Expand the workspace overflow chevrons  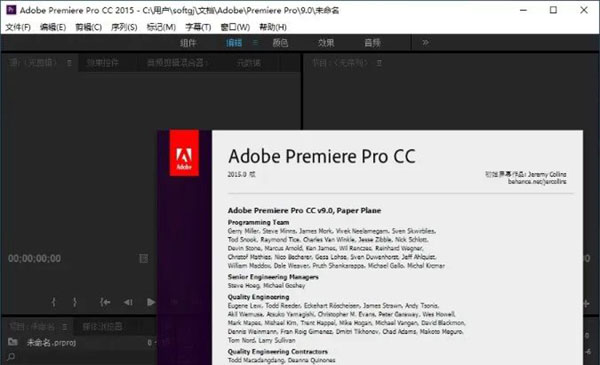click(x=426, y=42)
